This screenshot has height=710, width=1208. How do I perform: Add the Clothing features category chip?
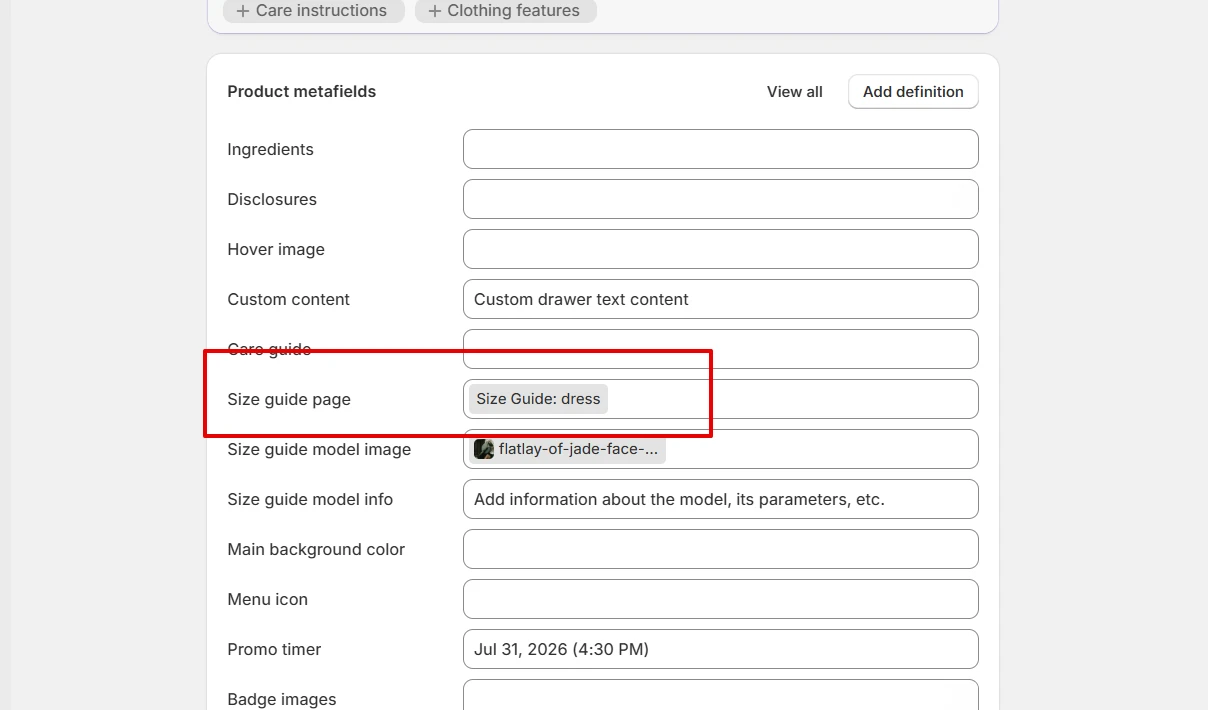505,11
